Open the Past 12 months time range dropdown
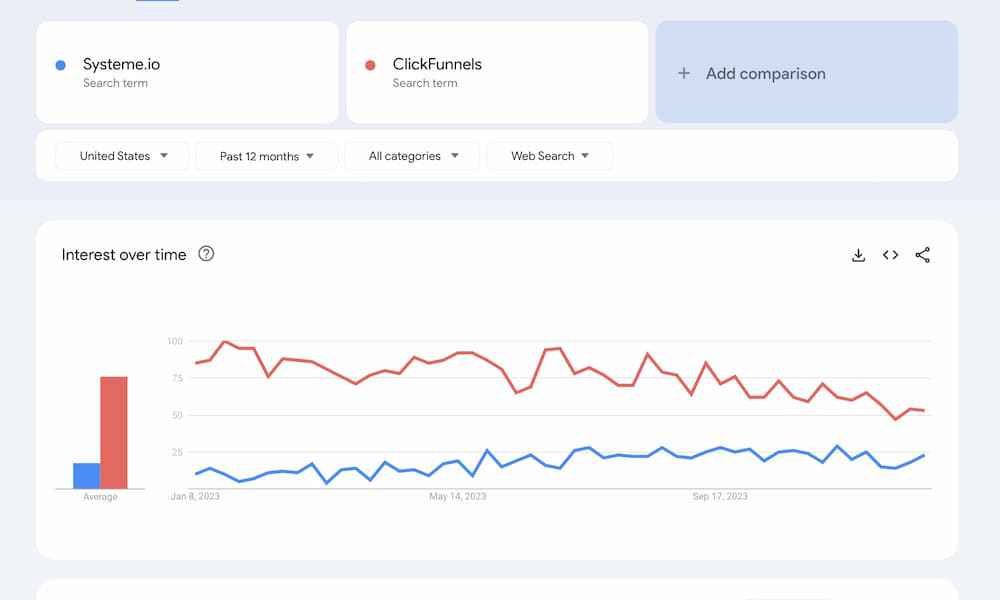The image size is (1000, 600). point(265,156)
